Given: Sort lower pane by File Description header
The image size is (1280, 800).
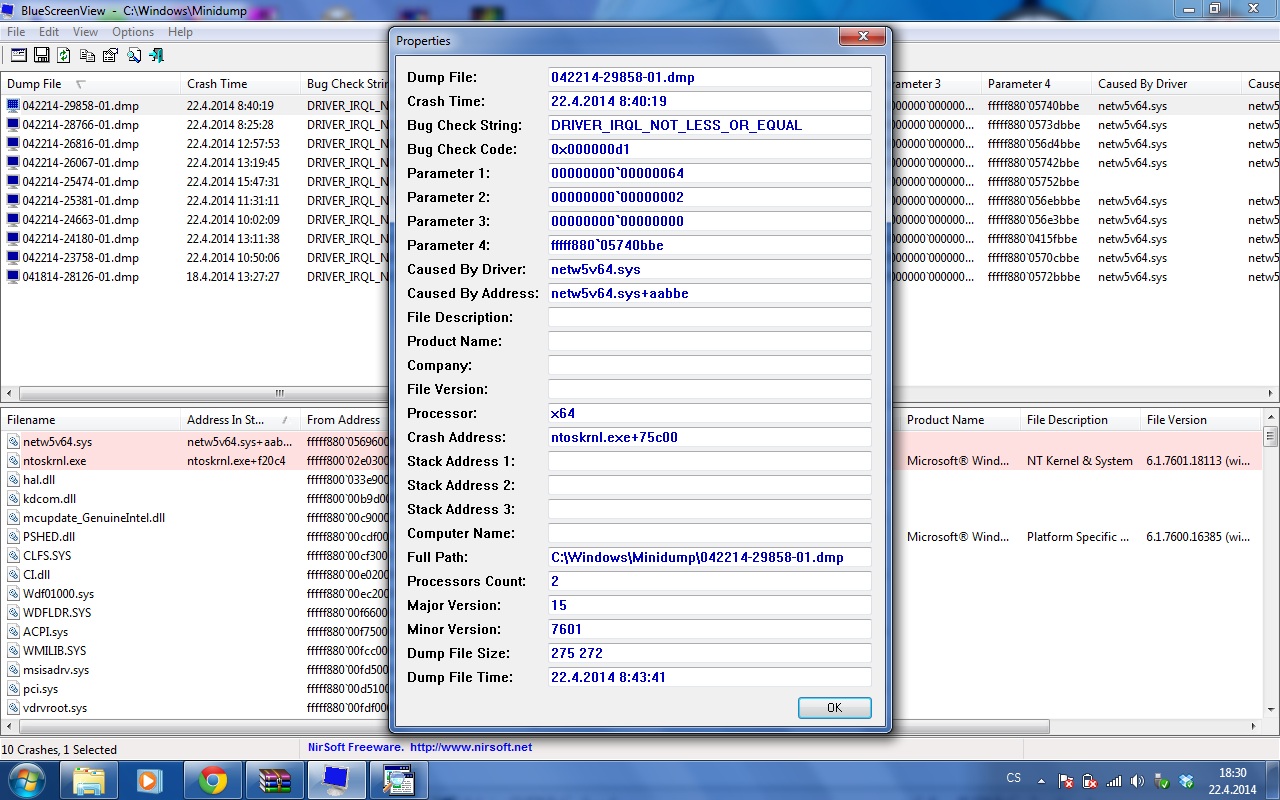Looking at the screenshot, I should 1080,420.
